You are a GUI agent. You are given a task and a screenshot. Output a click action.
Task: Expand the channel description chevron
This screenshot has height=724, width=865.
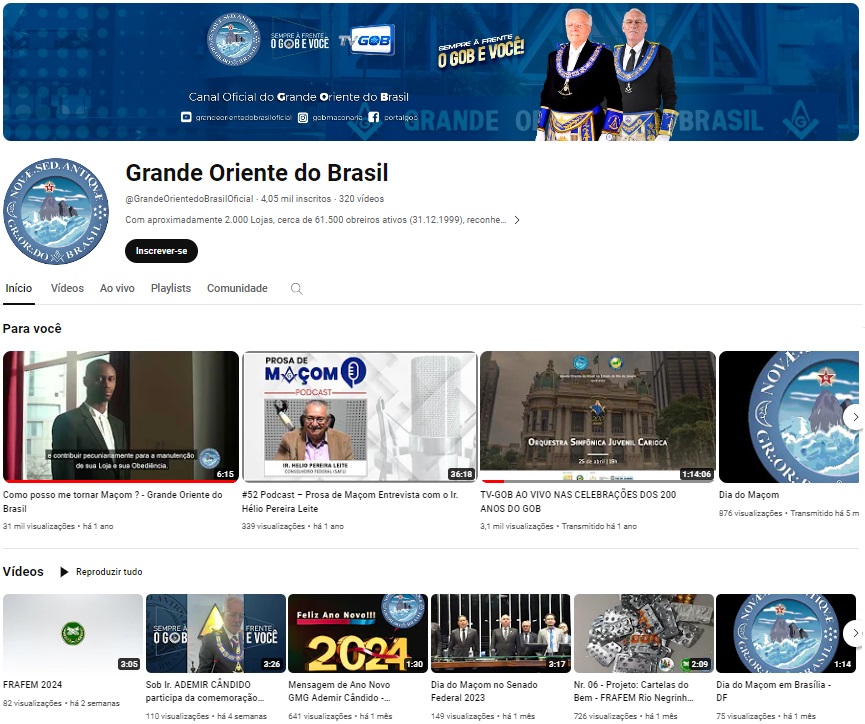(x=517, y=220)
